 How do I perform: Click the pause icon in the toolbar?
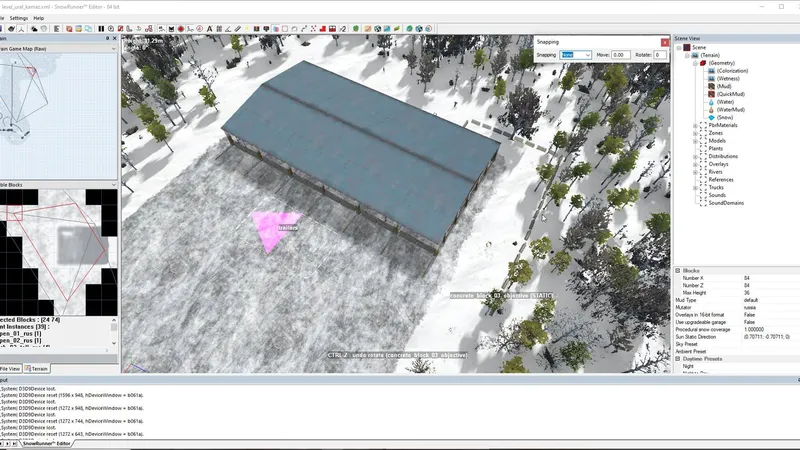(x=101, y=29)
